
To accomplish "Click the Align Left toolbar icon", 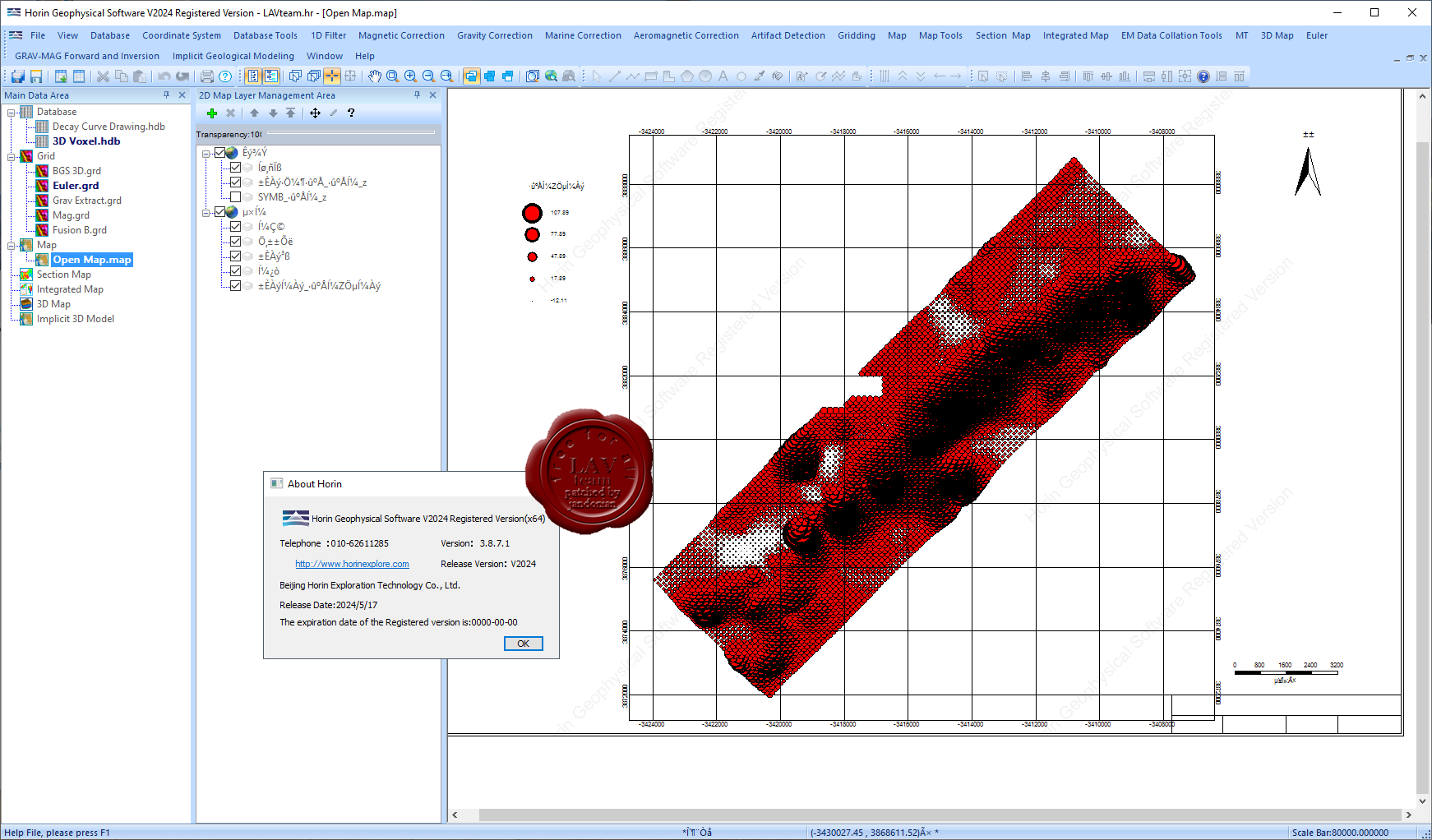I will coord(1027,76).
